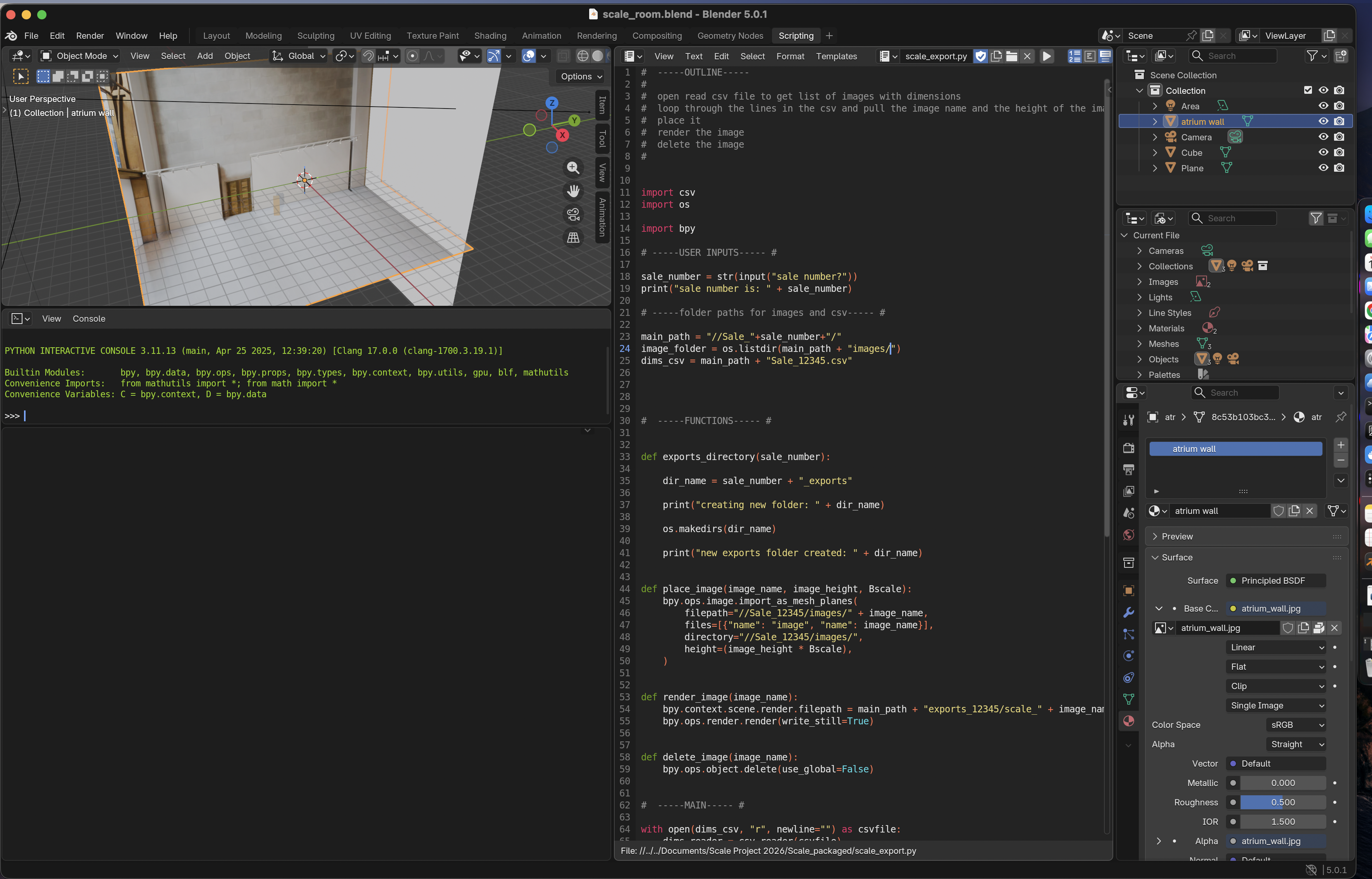Open the sRGB color space dropdown
1372x879 pixels.
click(x=1296, y=725)
